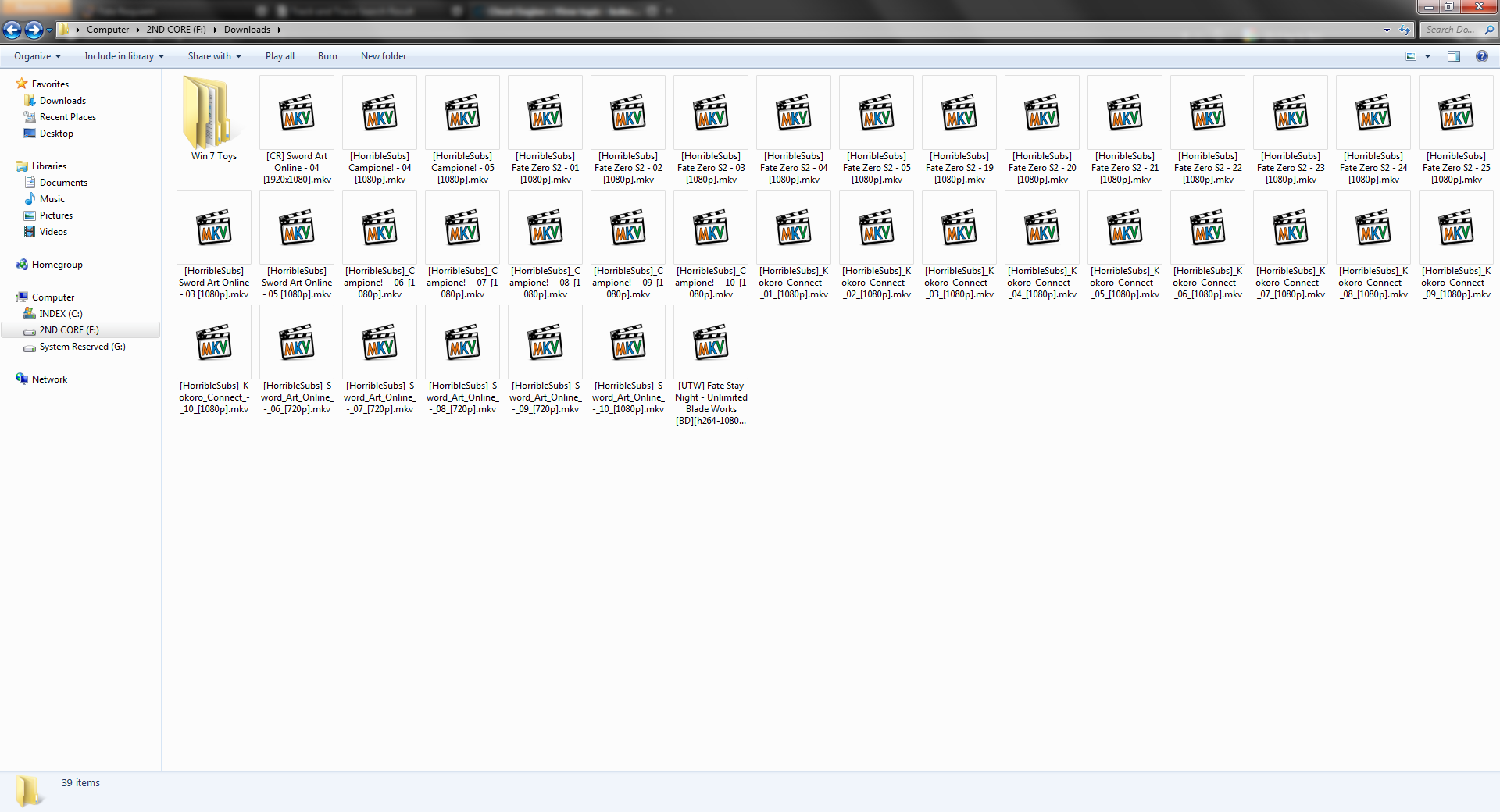1500x812 pixels.
Task: Select Kokoro_Connect_-_01_[1080p].mkv icon
Action: tap(794, 227)
